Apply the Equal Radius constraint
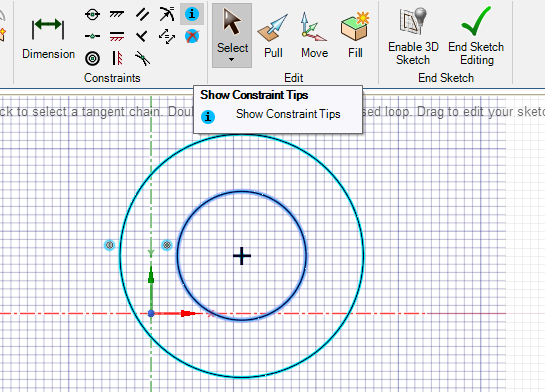The height and width of the screenshot is (392, 545). [x=167, y=14]
